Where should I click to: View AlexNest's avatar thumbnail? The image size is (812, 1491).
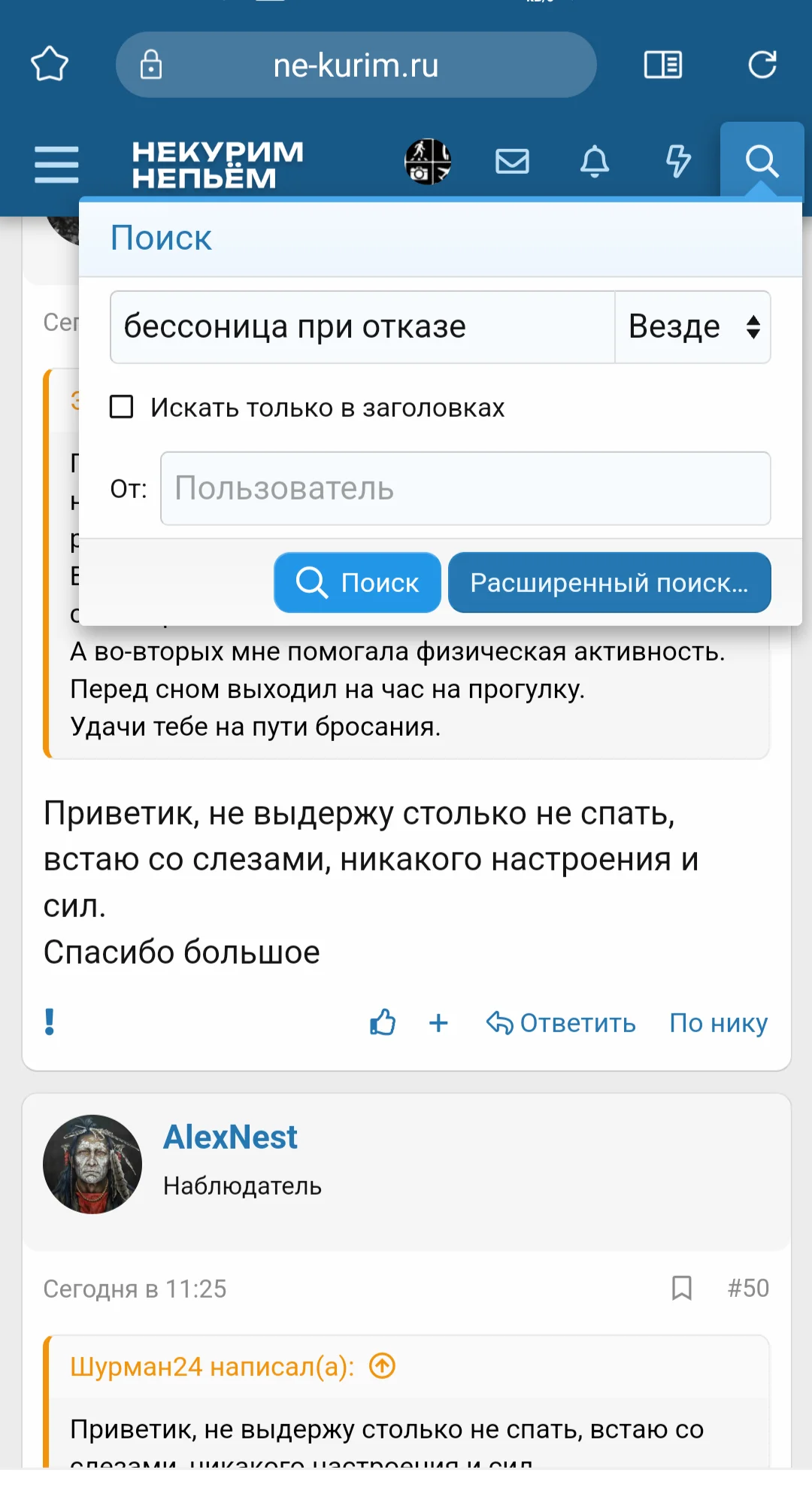click(93, 1163)
